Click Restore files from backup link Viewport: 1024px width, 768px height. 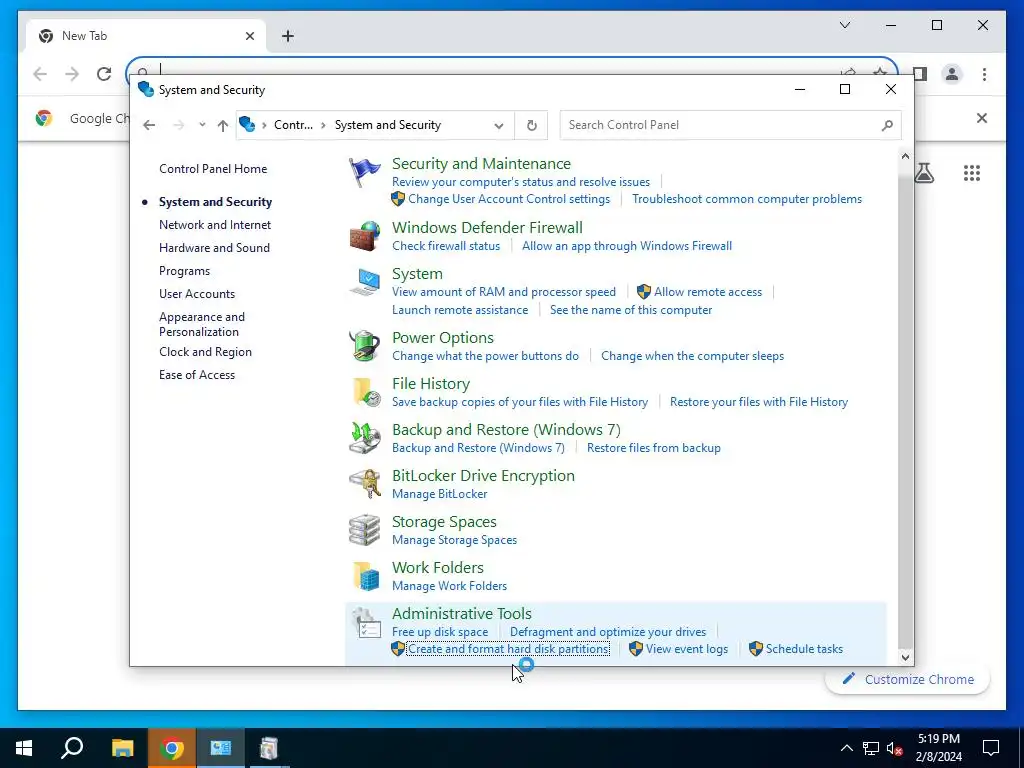tap(653, 448)
